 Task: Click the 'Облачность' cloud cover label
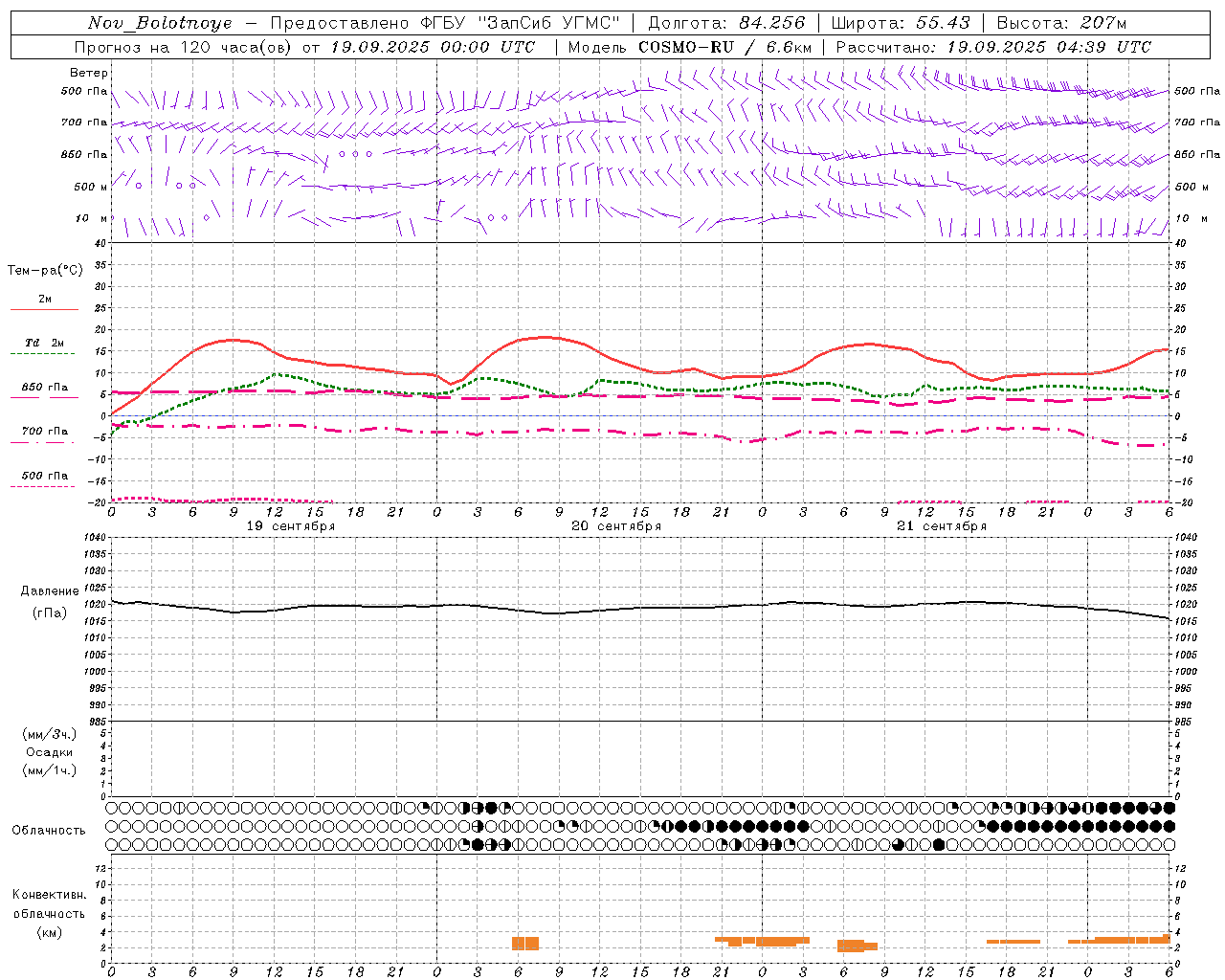[x=49, y=831]
